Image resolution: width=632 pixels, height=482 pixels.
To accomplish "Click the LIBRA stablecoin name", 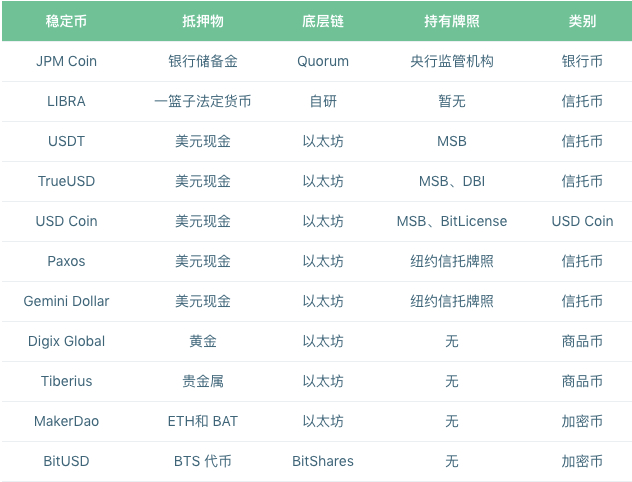I will point(66,101).
